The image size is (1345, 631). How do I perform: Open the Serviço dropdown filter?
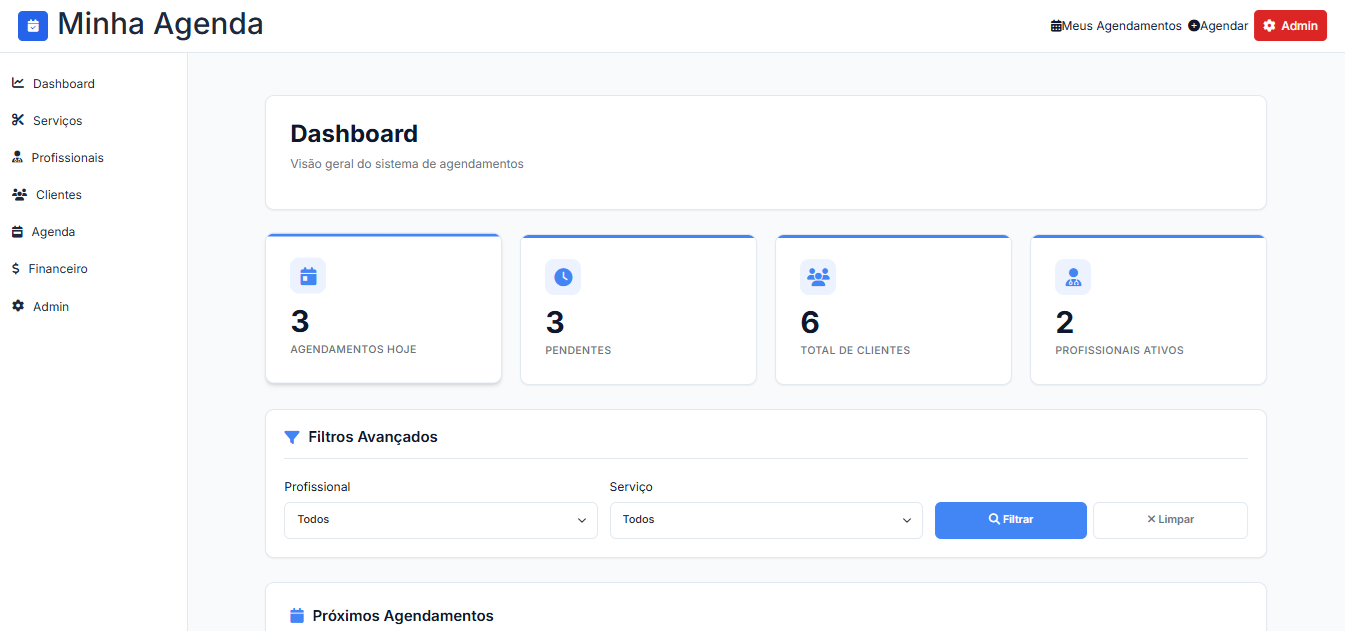765,520
